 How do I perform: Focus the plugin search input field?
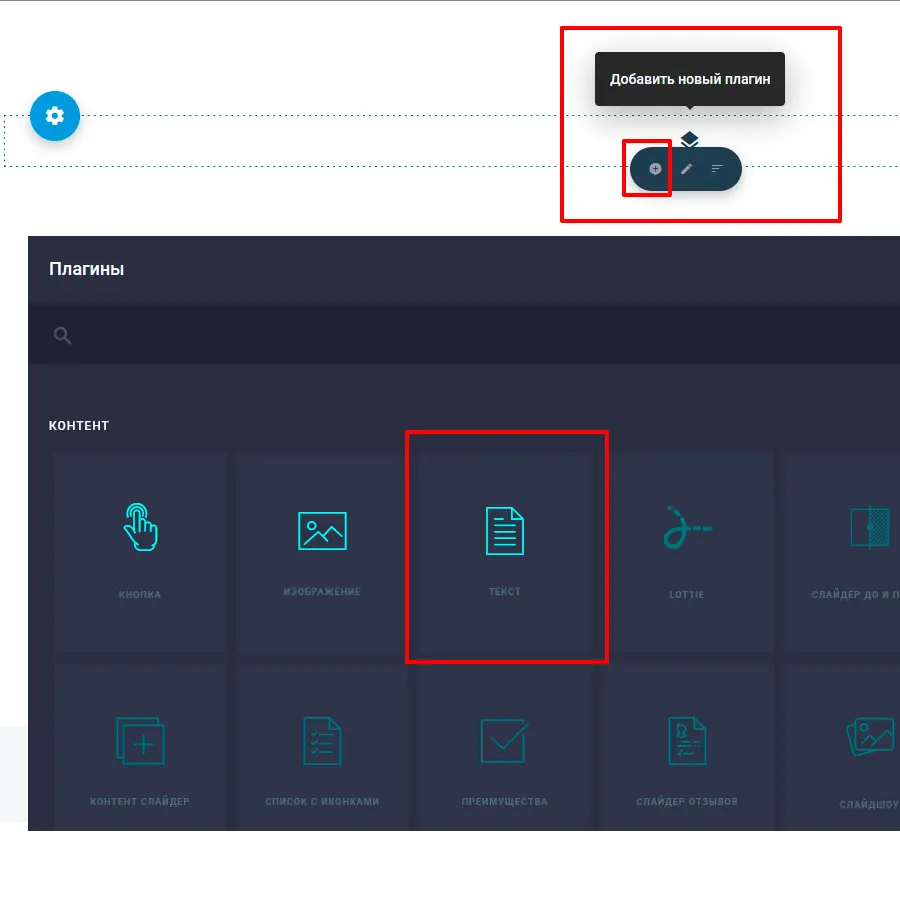tap(480, 336)
